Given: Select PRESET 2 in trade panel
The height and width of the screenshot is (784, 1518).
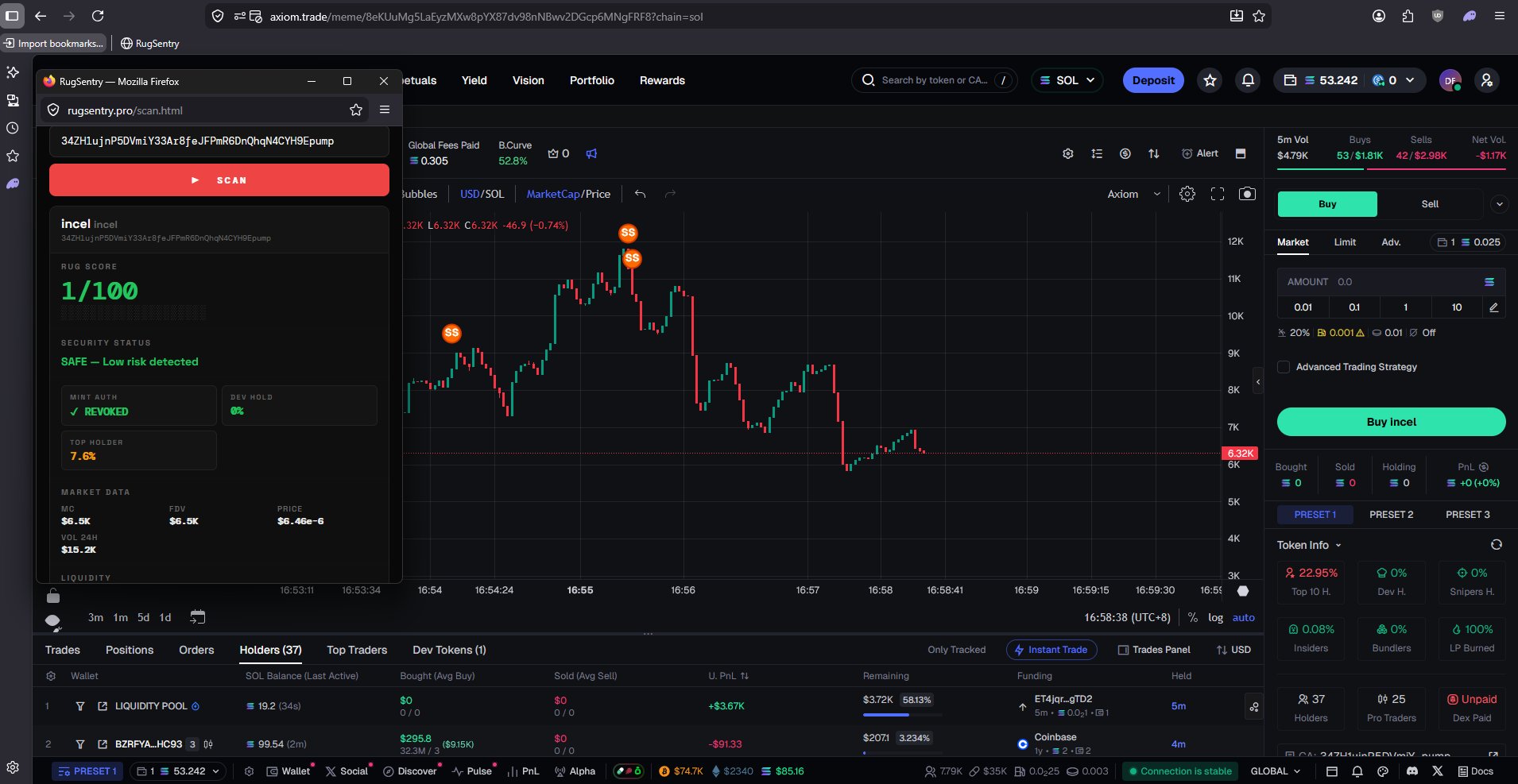Looking at the screenshot, I should coord(1391,515).
